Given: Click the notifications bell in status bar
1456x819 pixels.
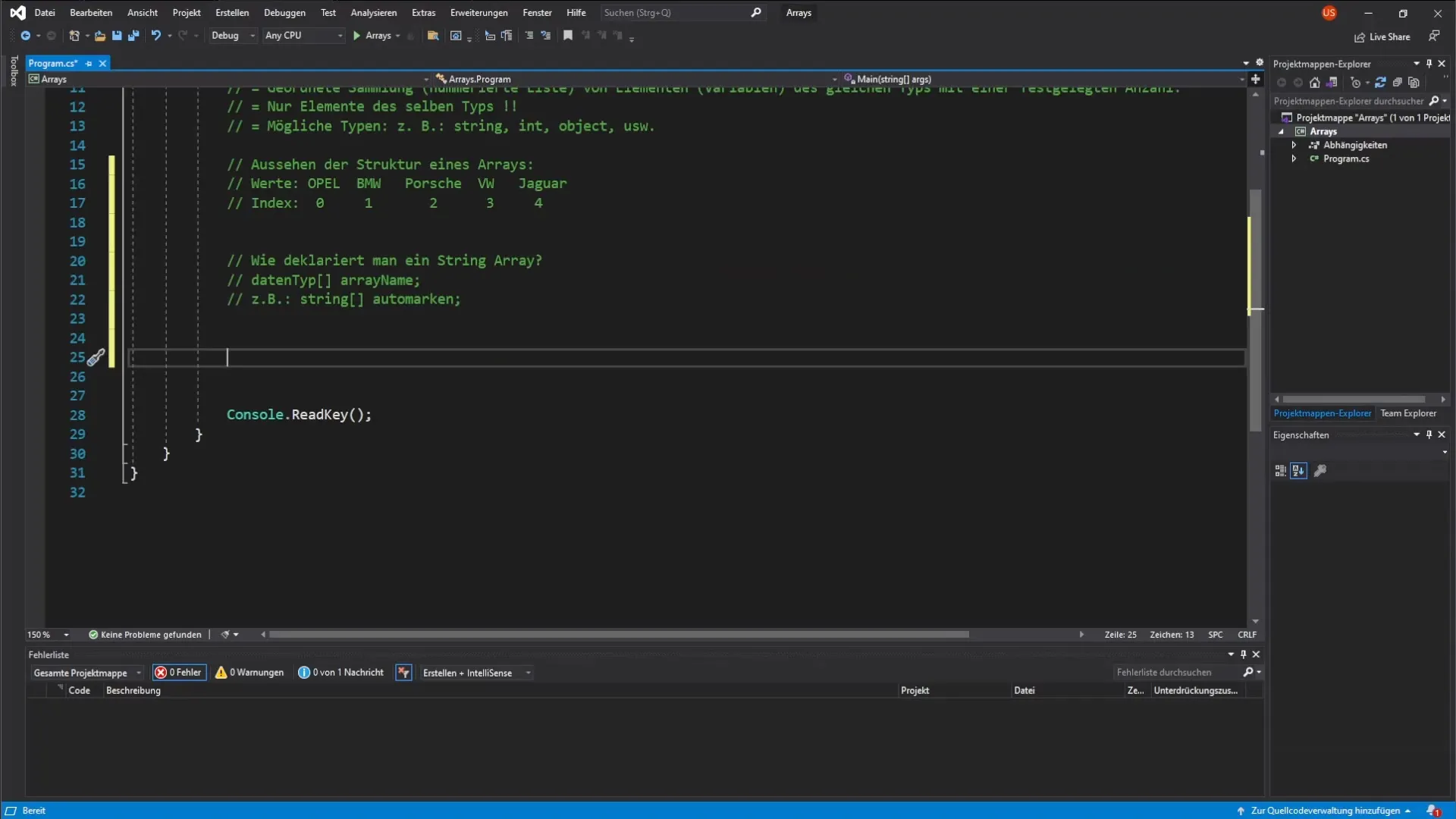Looking at the screenshot, I should [x=1432, y=811].
